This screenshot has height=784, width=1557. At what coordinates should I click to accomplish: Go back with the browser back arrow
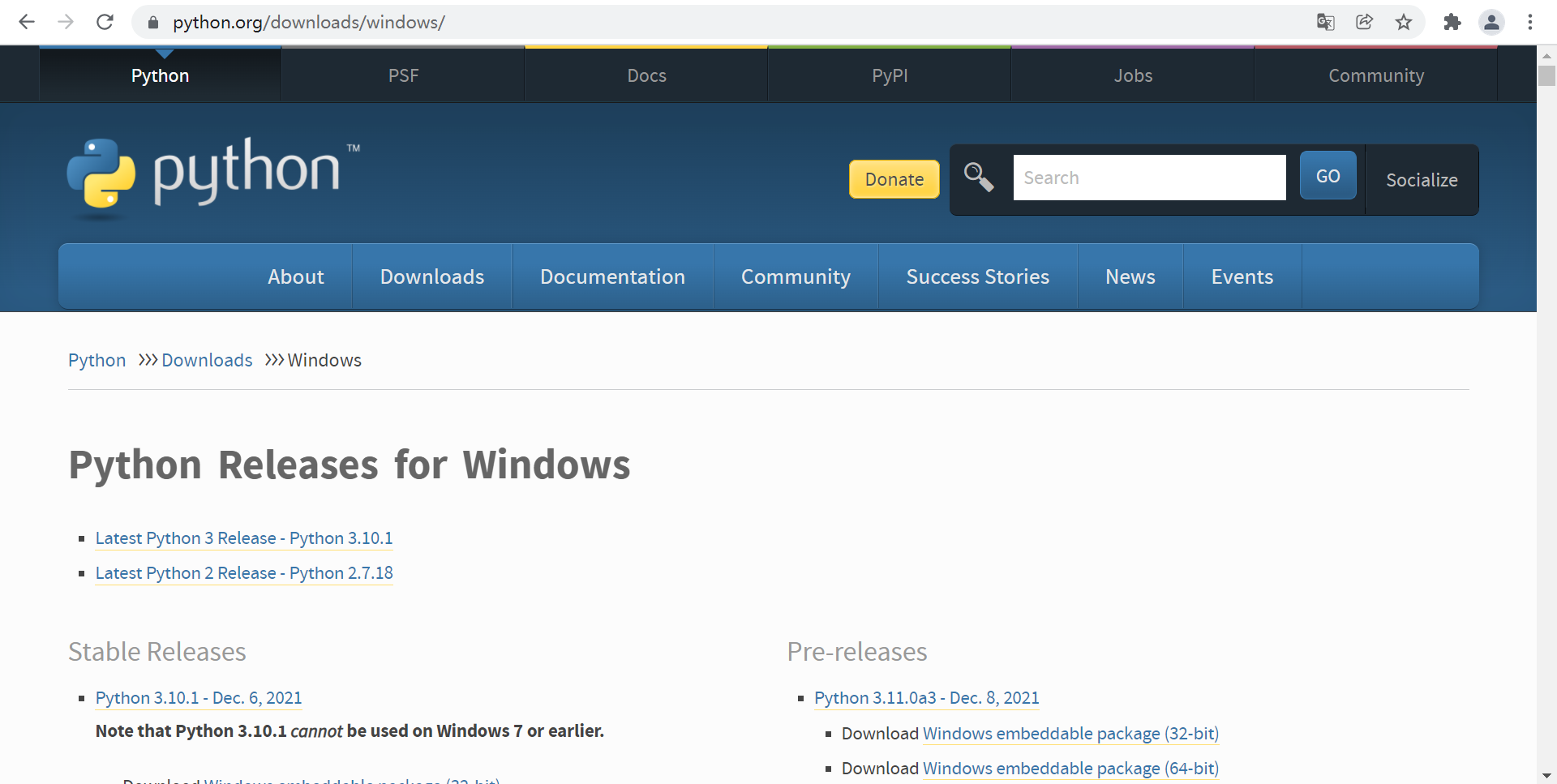click(27, 22)
